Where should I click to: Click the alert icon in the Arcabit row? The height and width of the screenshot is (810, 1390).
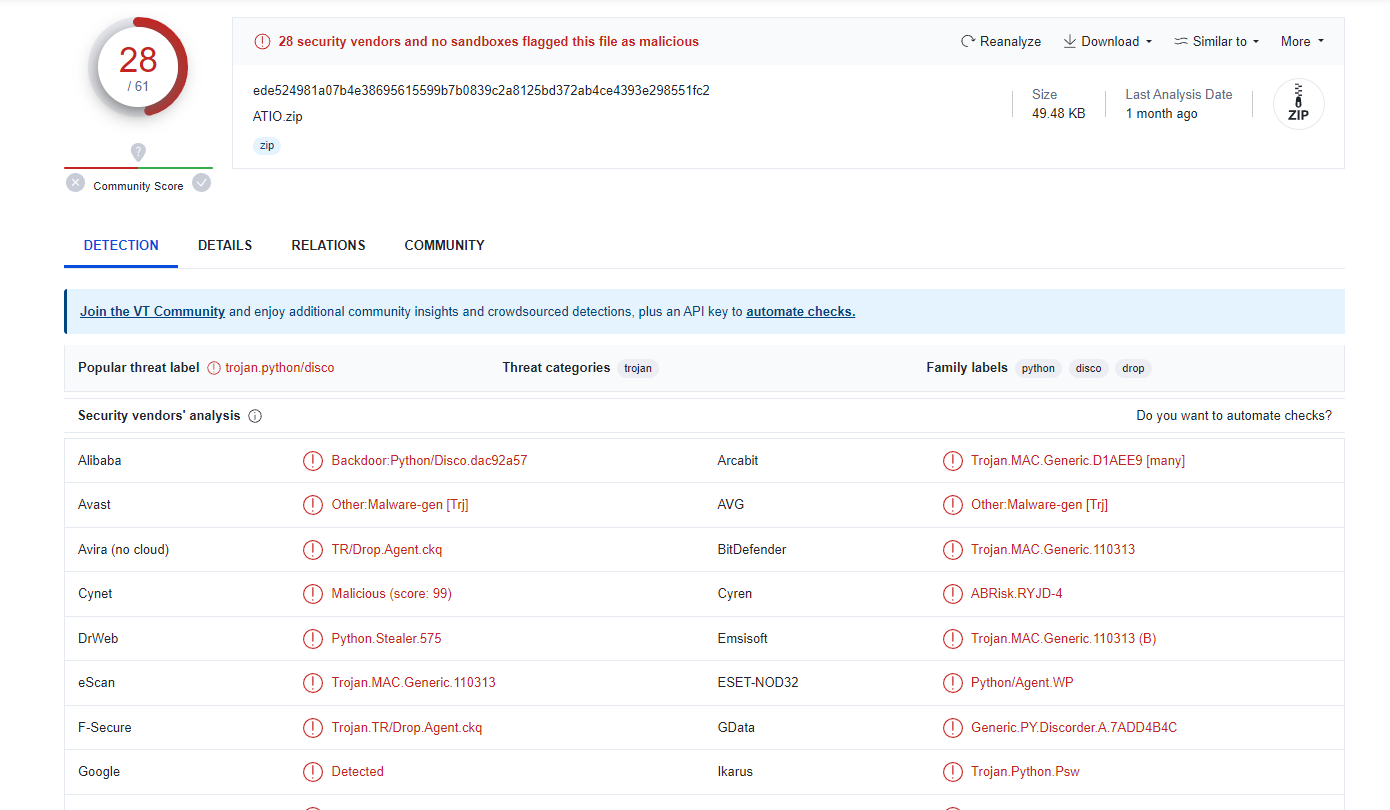coord(953,461)
